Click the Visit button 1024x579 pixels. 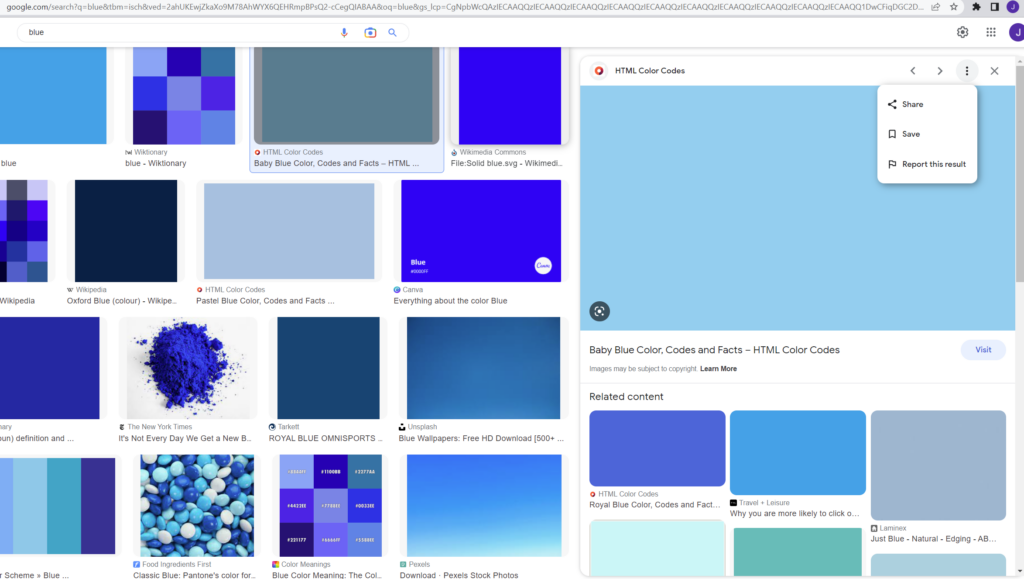point(983,350)
